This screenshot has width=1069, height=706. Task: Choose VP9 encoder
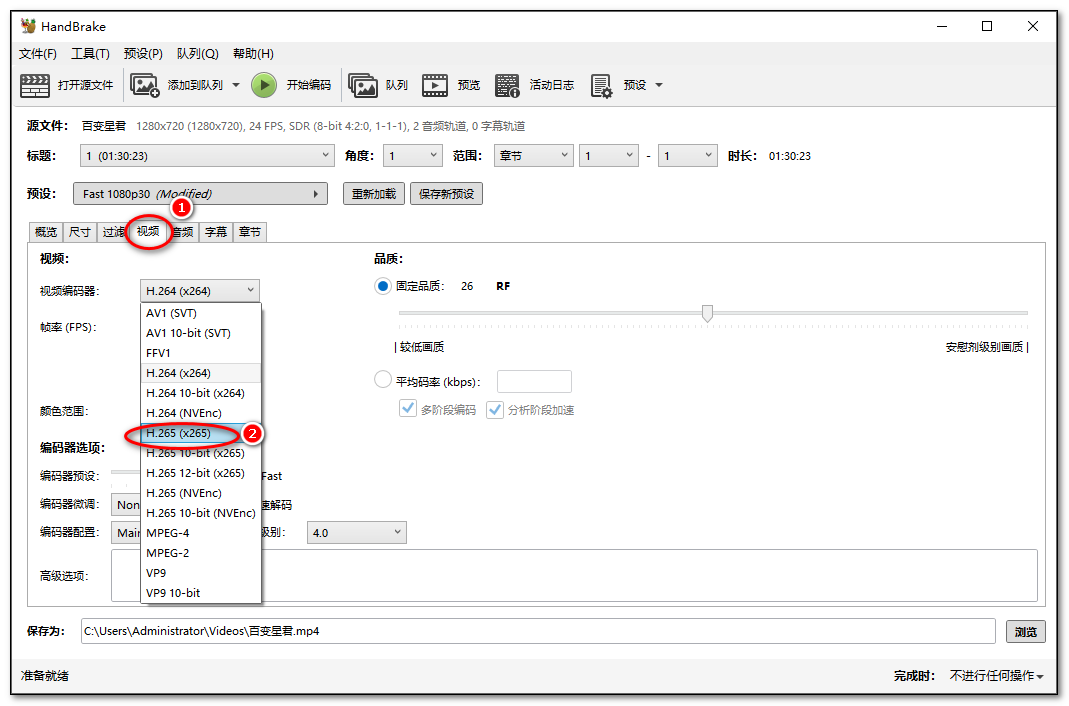(x=200, y=573)
